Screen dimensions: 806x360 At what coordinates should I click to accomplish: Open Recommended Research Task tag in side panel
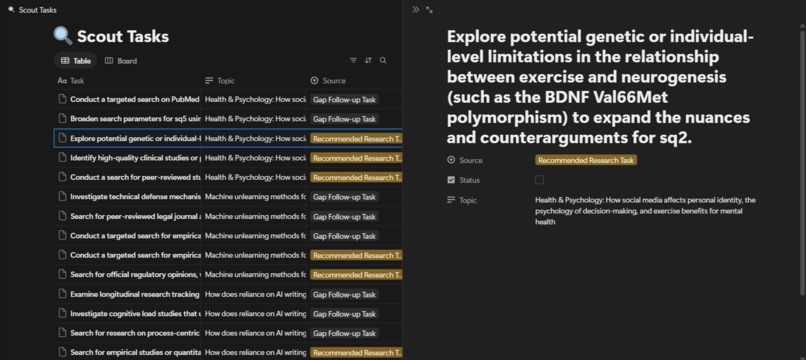point(586,160)
